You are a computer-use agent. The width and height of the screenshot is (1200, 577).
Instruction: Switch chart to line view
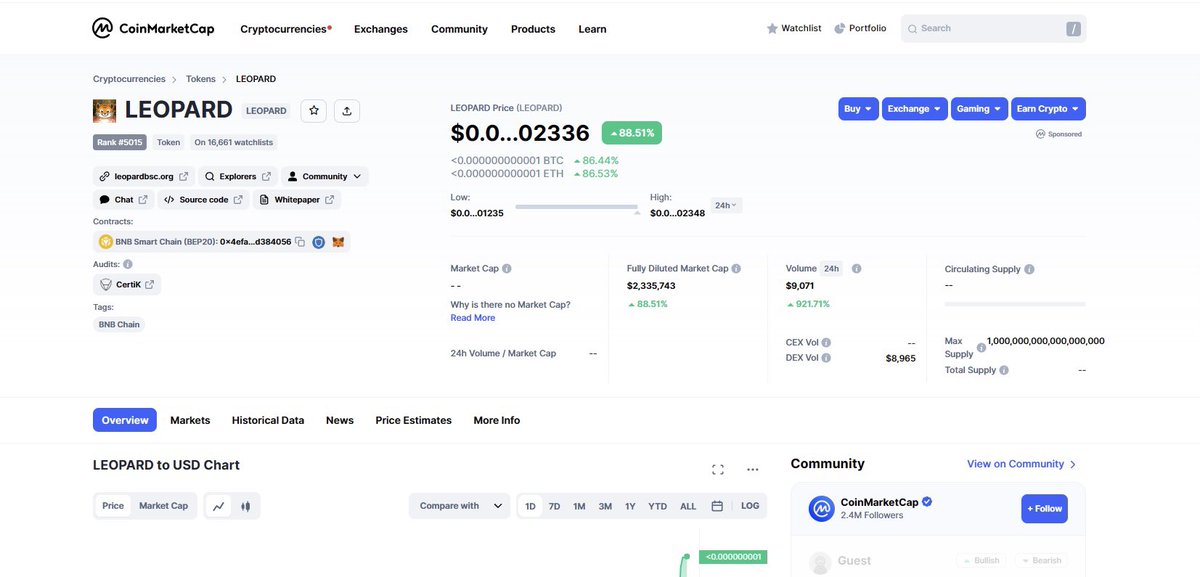click(x=219, y=506)
